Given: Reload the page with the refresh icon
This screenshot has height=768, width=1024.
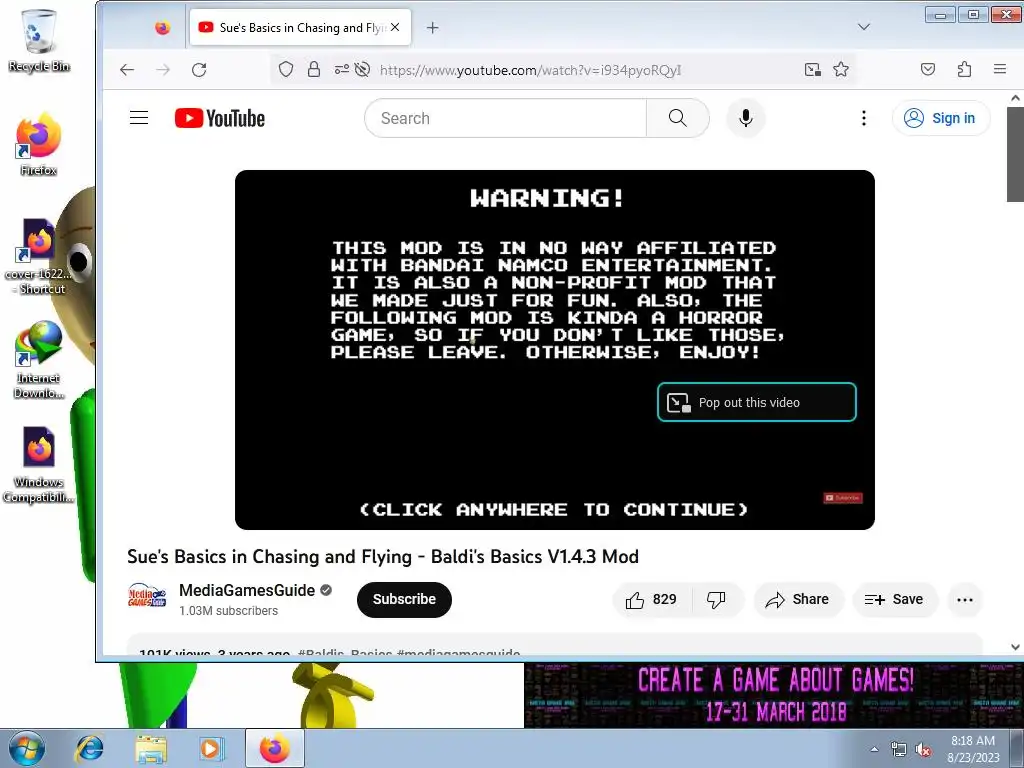Looking at the screenshot, I should (x=199, y=70).
